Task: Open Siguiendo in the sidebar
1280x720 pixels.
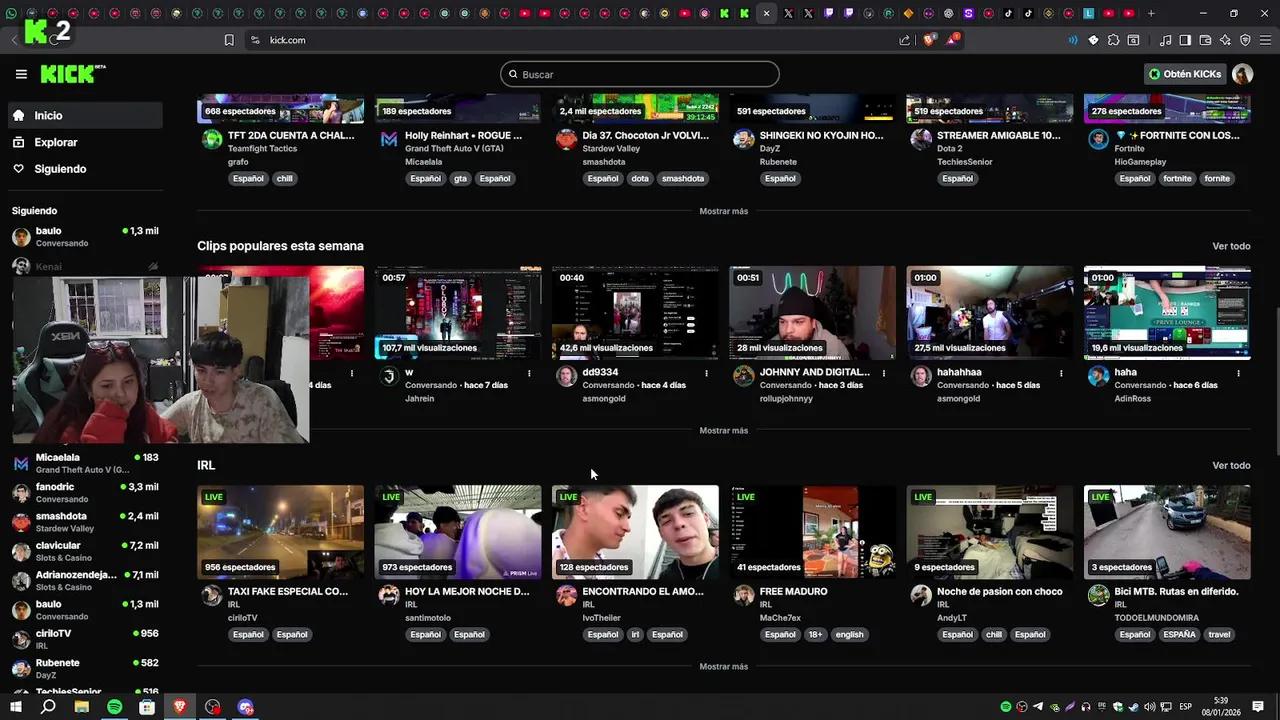Action: tap(86, 169)
